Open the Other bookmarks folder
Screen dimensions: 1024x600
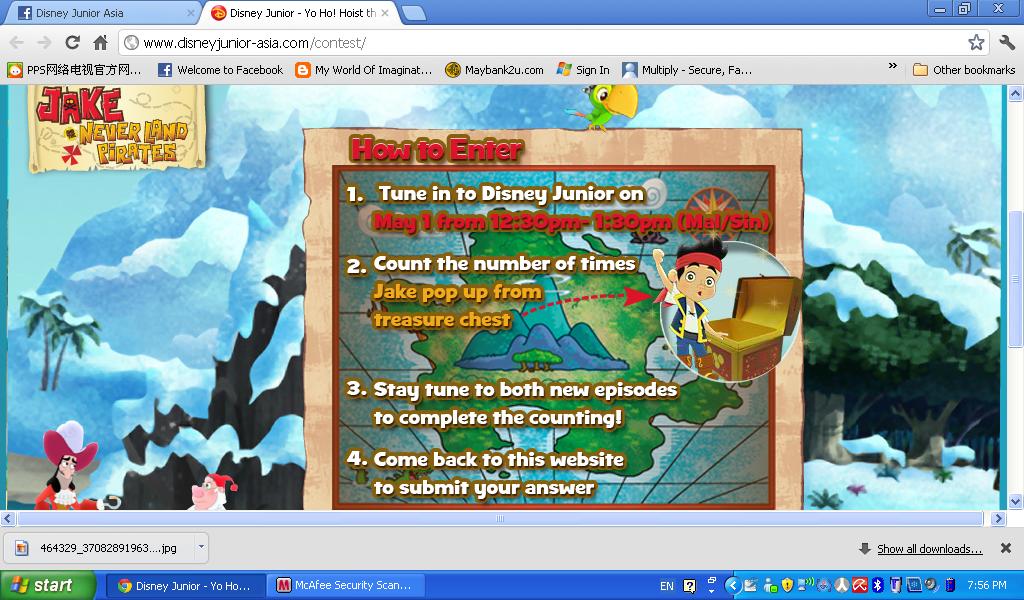[964, 70]
